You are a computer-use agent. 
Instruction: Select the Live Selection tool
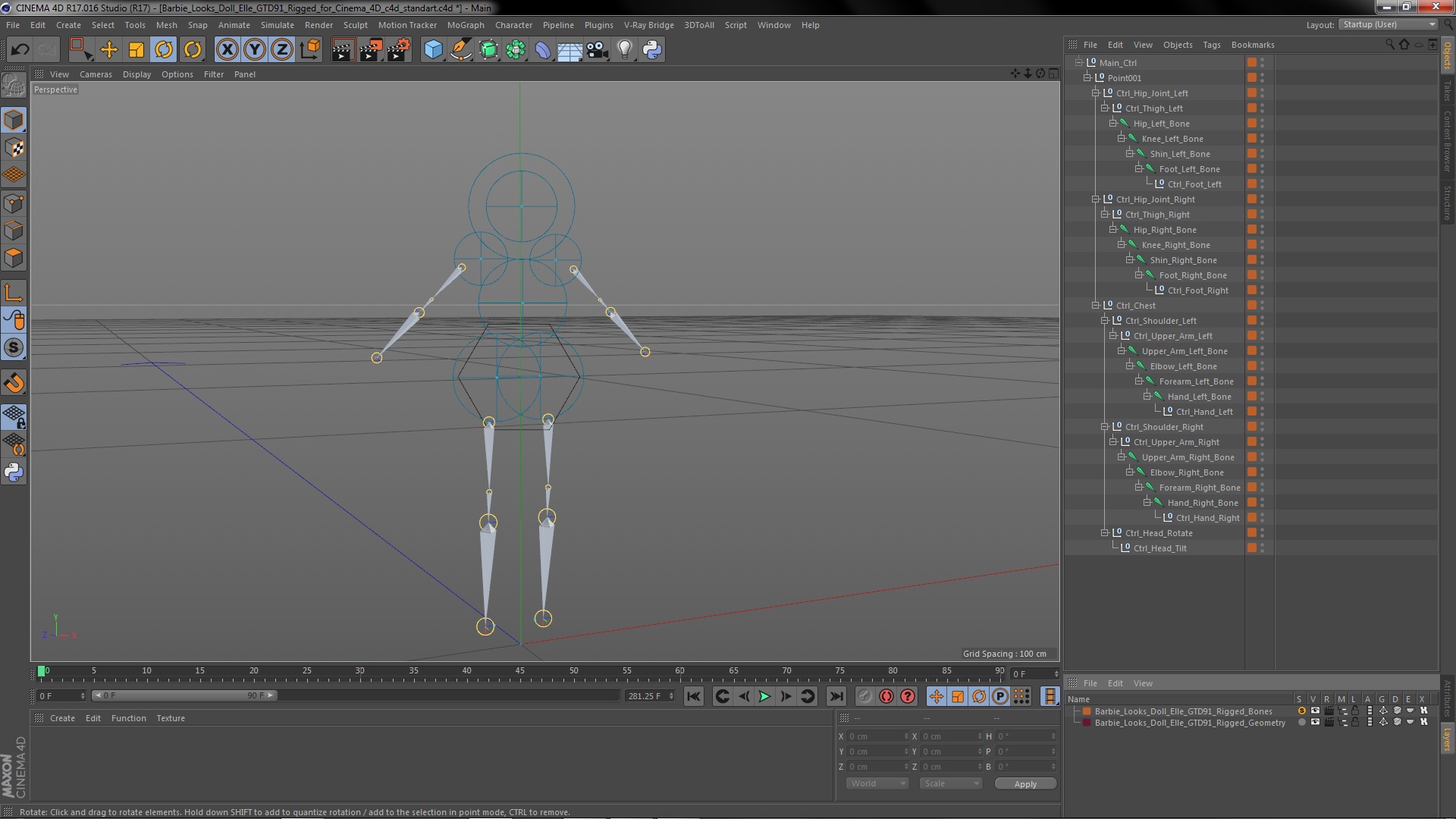tap(80, 50)
